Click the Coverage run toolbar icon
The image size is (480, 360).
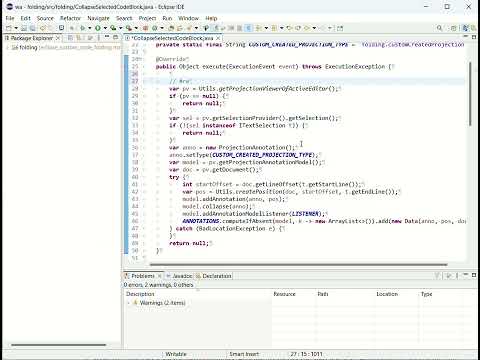point(113,28)
